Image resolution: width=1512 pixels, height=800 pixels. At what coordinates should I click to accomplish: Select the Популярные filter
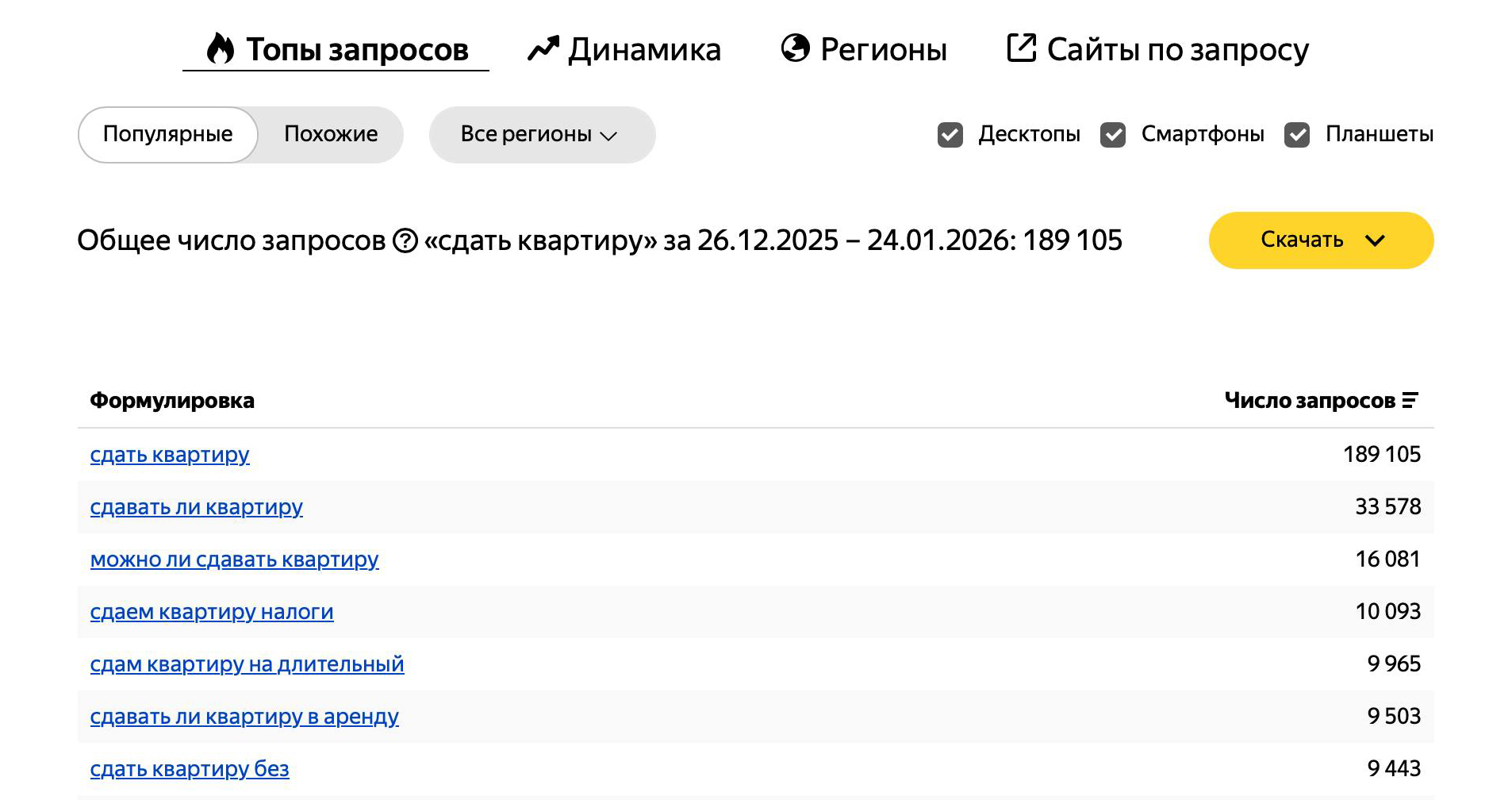click(168, 134)
